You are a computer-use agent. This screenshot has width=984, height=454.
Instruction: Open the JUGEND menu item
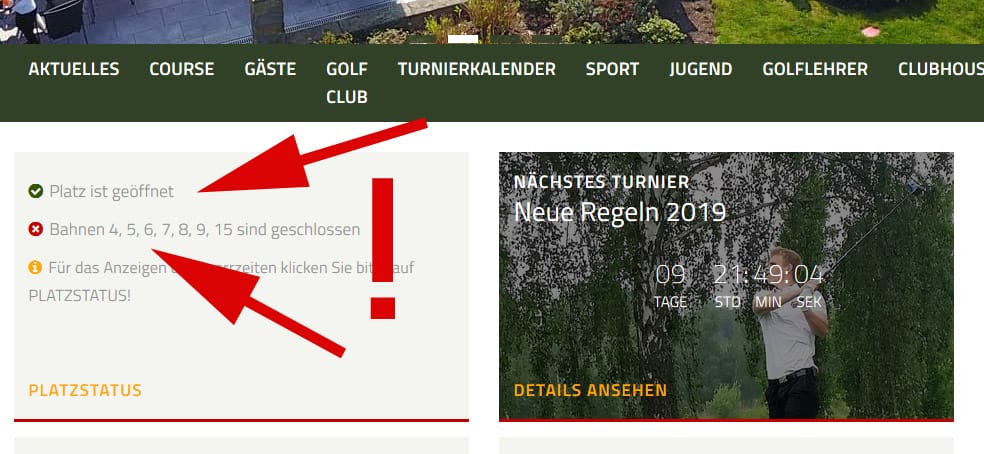pos(701,69)
